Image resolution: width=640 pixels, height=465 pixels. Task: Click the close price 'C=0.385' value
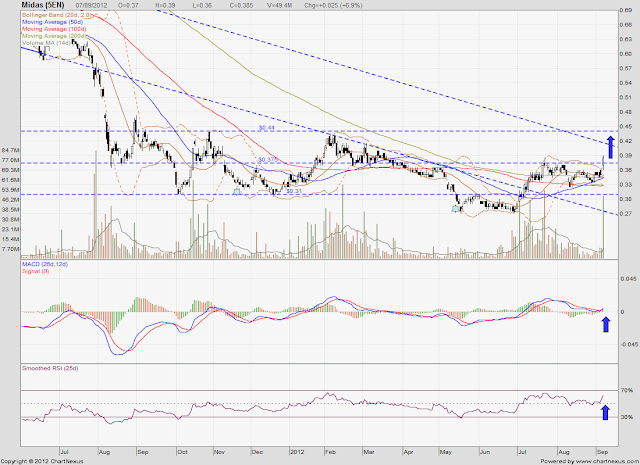point(241,6)
